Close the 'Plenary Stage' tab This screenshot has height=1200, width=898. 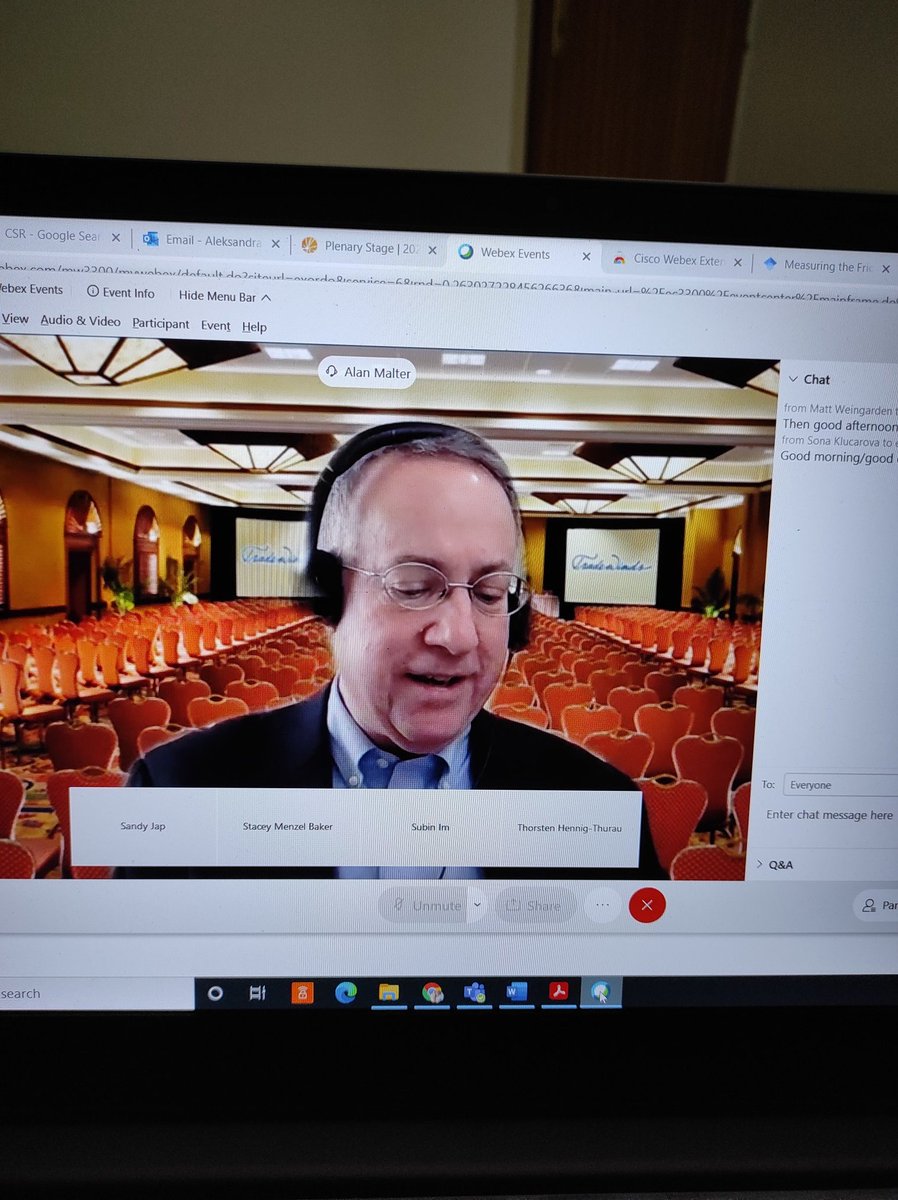click(431, 248)
